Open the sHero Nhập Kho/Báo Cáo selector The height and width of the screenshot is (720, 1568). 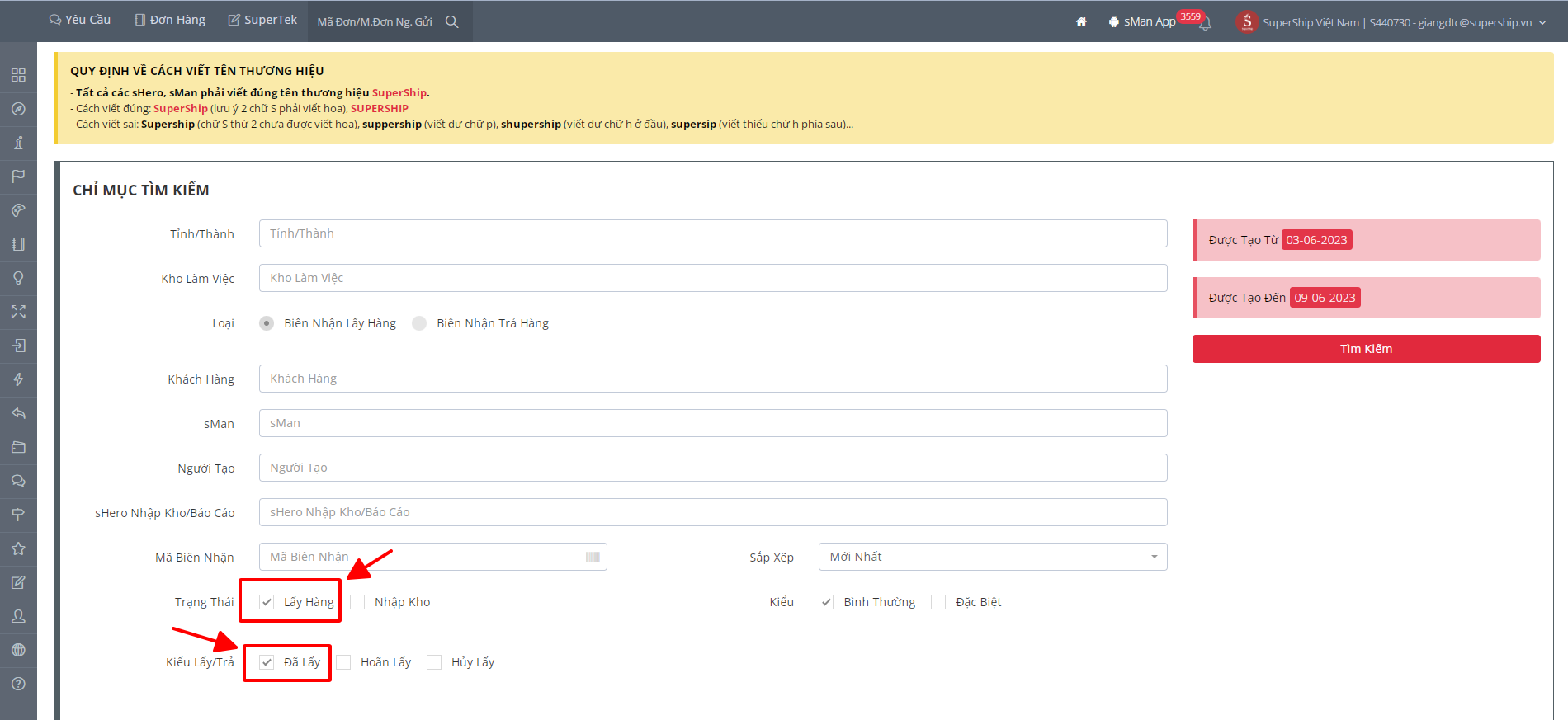(713, 512)
